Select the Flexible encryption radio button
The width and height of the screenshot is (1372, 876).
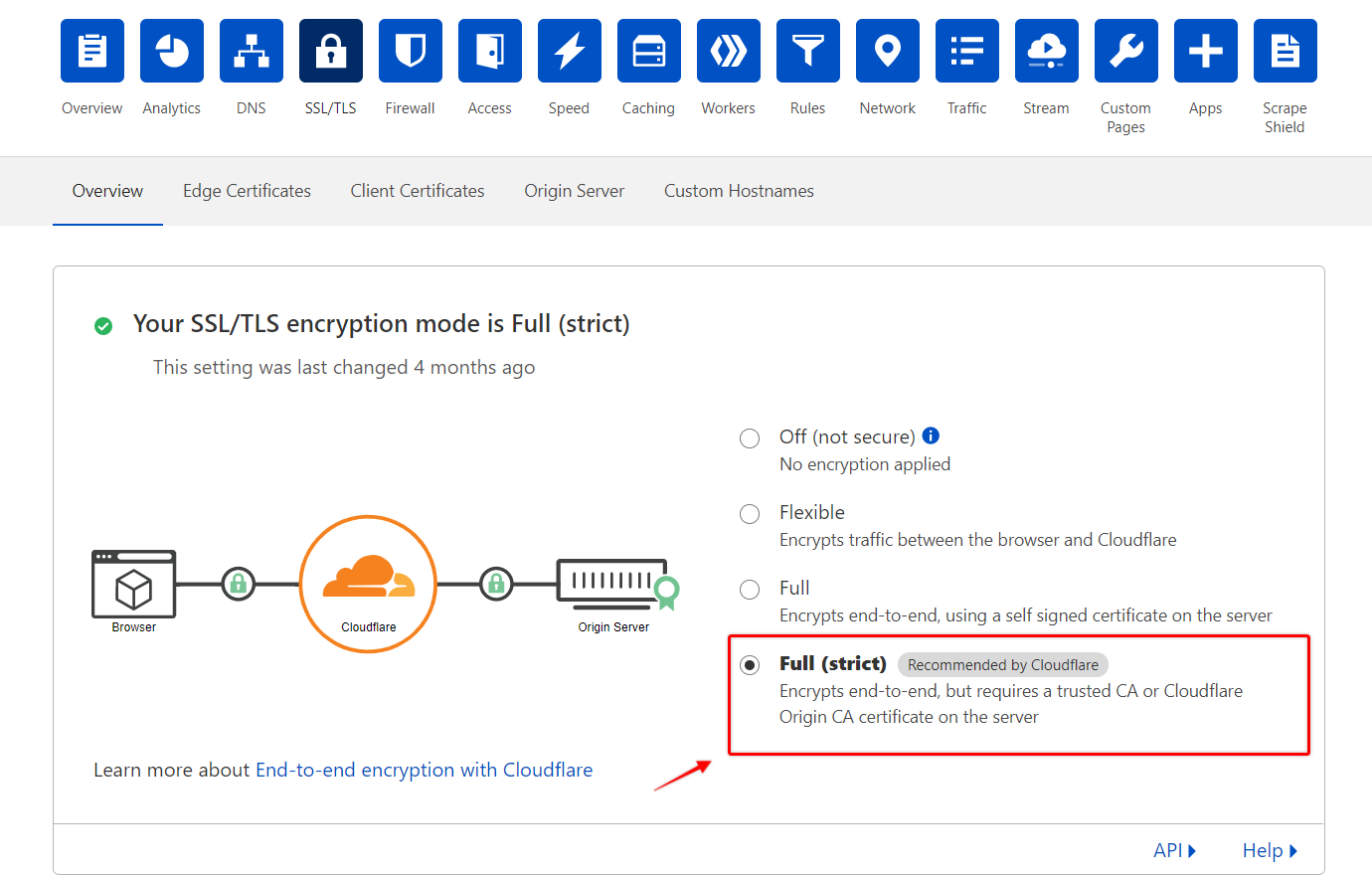point(750,514)
